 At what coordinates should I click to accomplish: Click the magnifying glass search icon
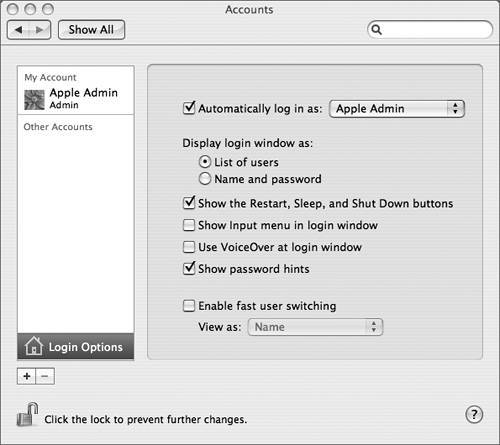[x=376, y=29]
